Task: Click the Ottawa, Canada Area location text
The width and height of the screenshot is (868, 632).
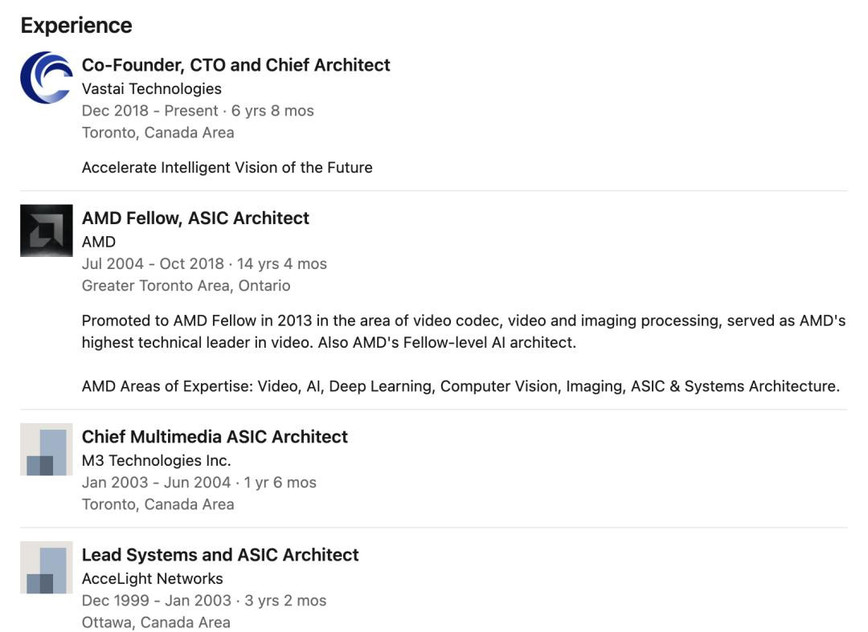Action: [156, 622]
